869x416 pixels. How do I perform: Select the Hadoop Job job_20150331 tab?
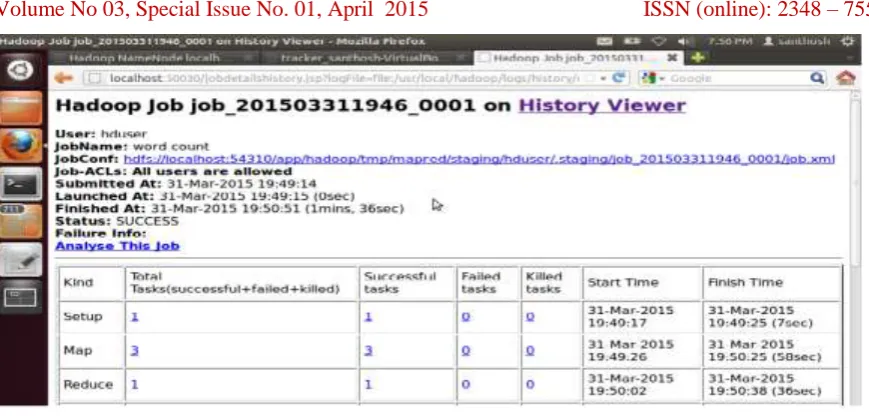coord(577,58)
